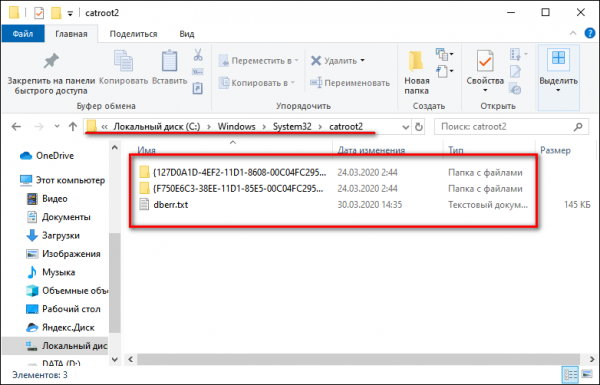Click sidebar scroll down arrow
The width and height of the screenshot is (600, 385).
(x=114, y=359)
